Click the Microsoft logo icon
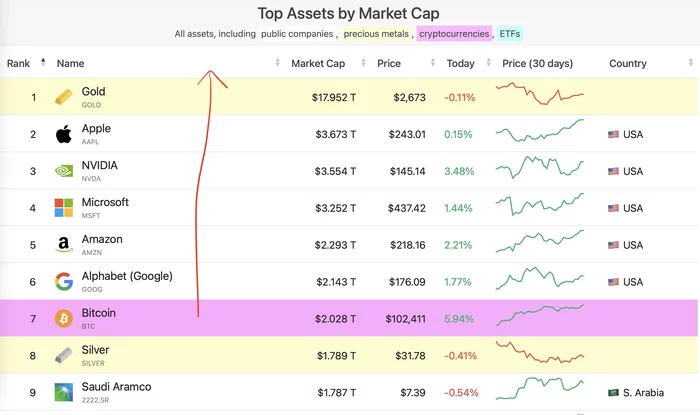The width and height of the screenshot is (700, 415). [x=64, y=208]
